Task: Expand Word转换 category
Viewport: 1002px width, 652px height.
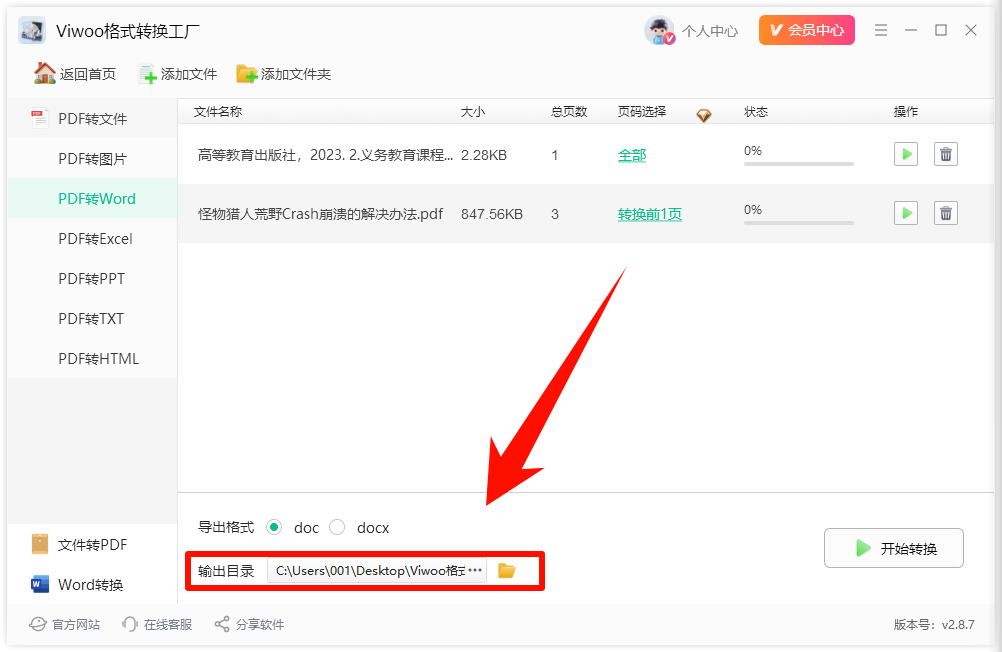Action: tap(92, 584)
